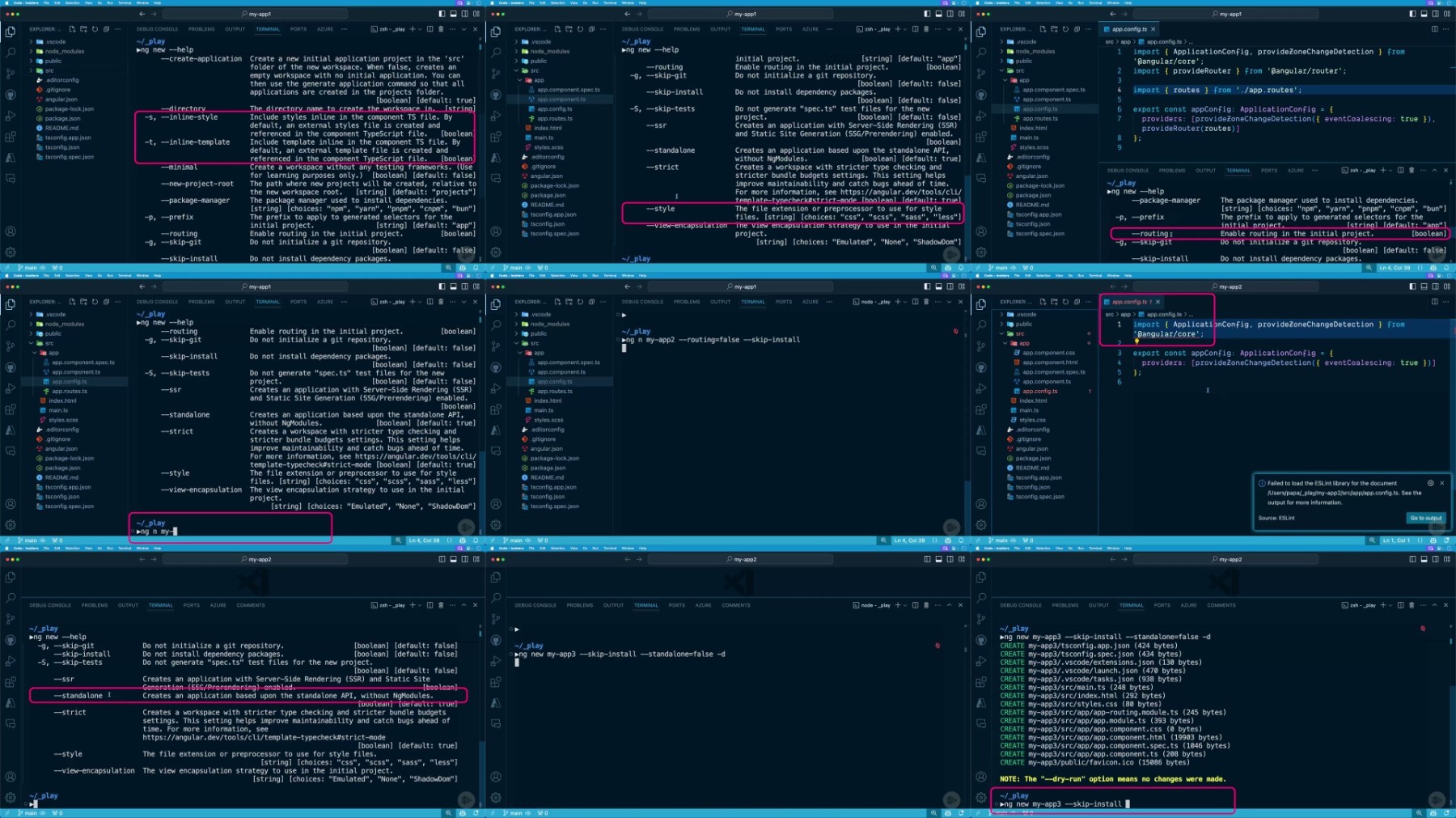Click the Ln 1, Col 1 status bar item
This screenshot has height=818, width=1456.
[1395, 540]
